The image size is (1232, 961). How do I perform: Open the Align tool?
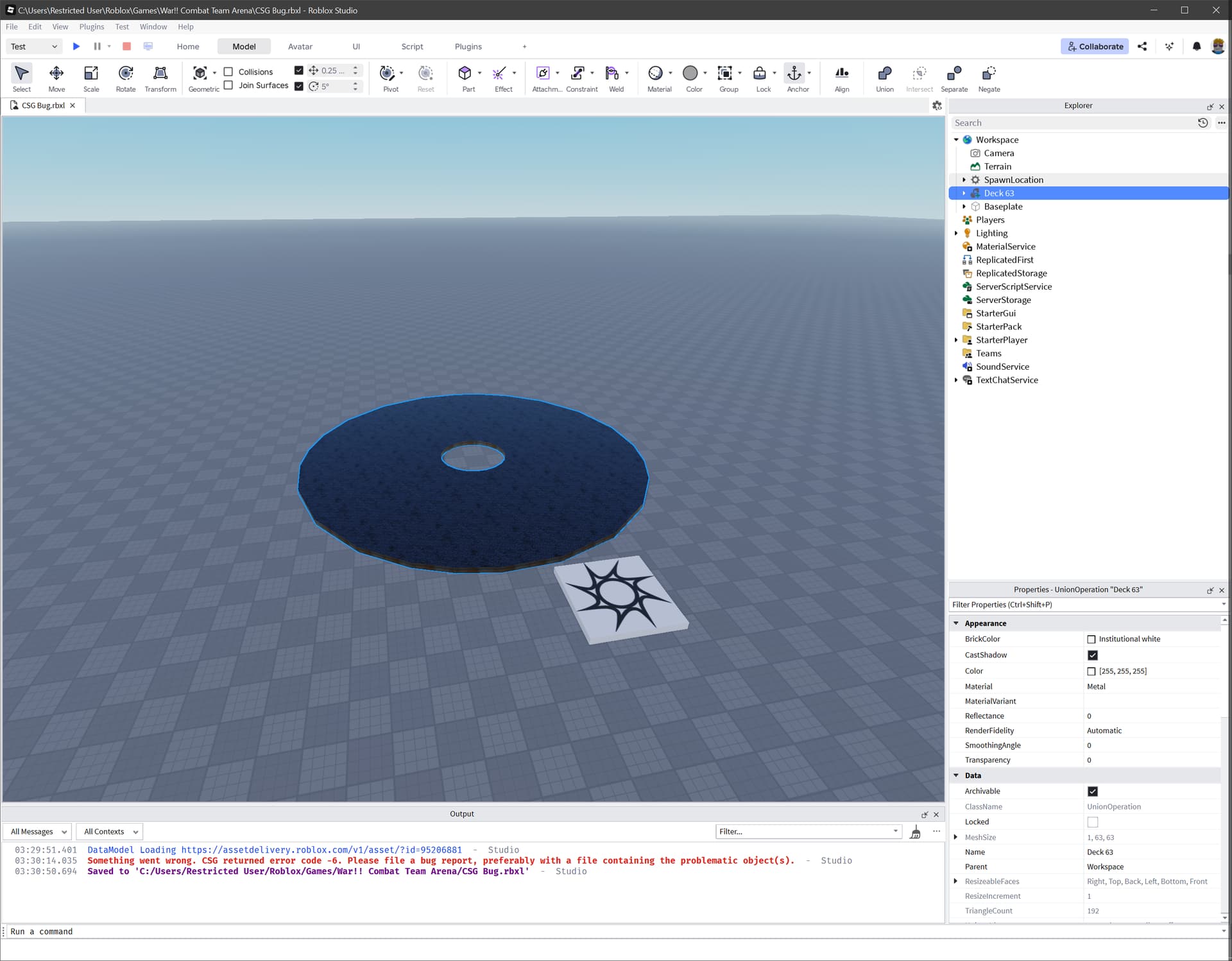point(841,73)
